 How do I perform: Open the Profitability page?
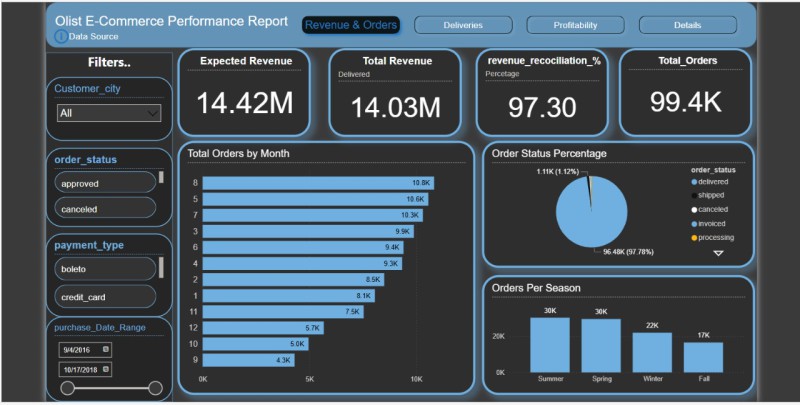[x=575, y=25]
